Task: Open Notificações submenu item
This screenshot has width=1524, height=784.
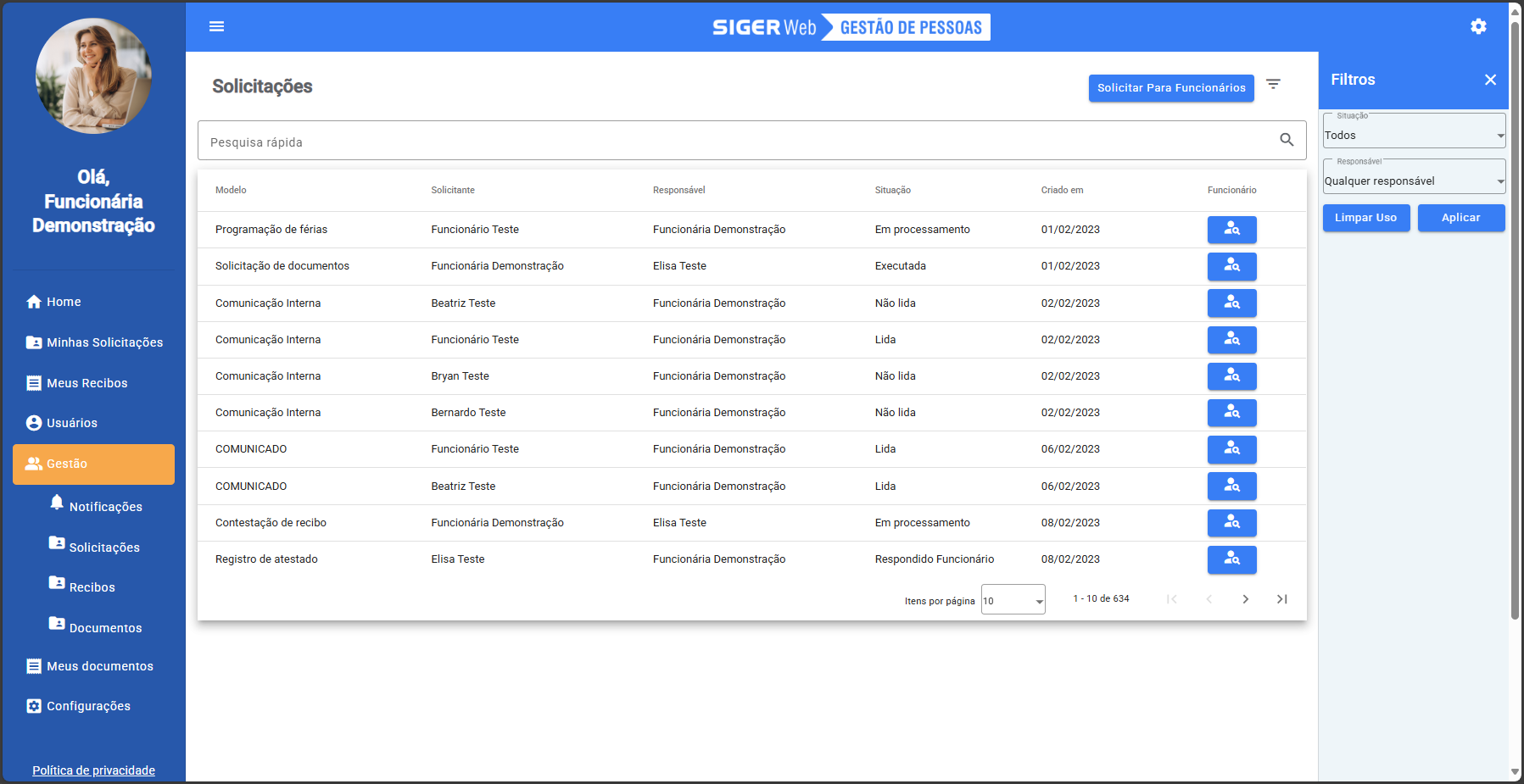Action: [105, 507]
